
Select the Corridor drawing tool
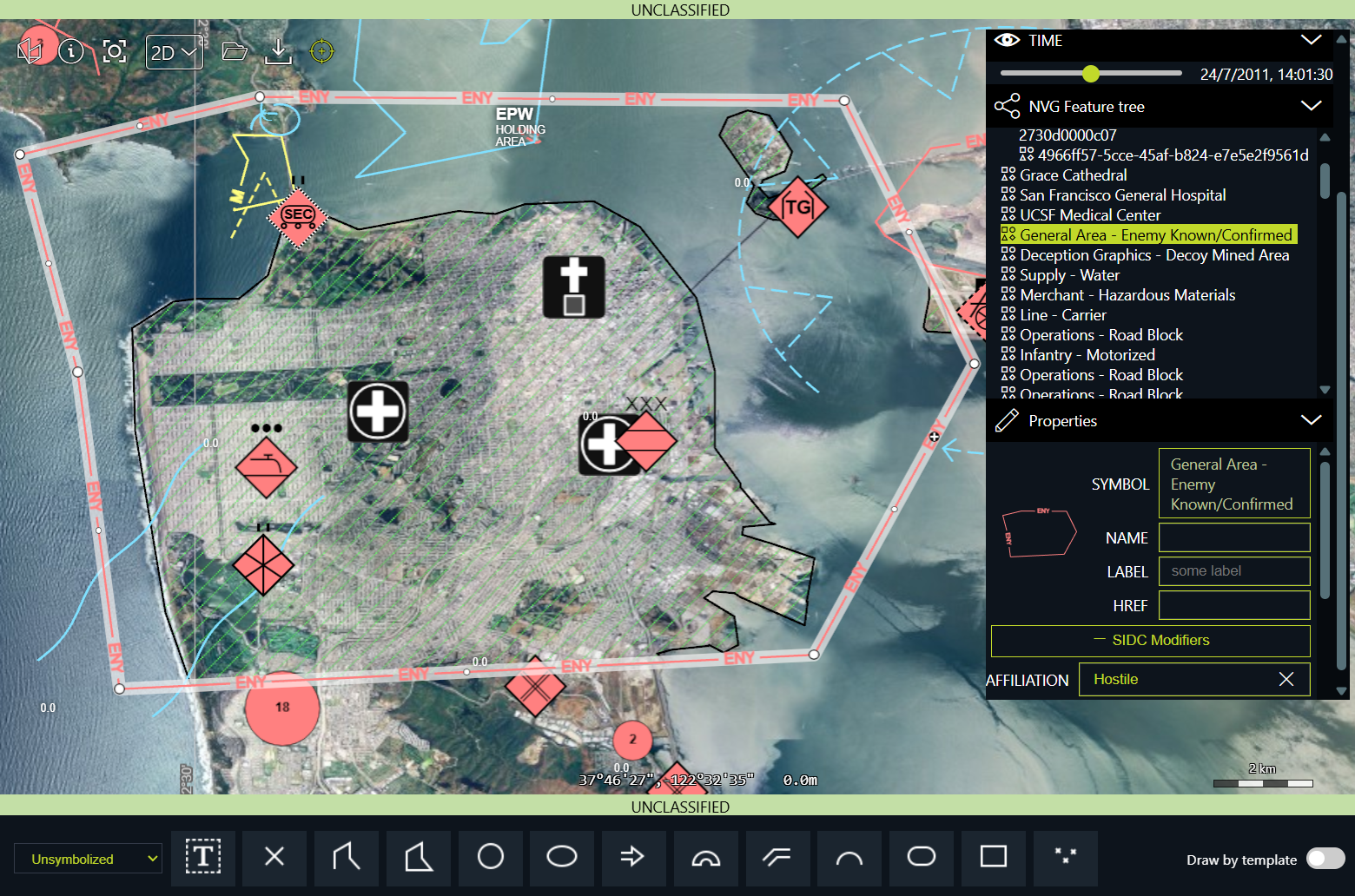point(778,858)
